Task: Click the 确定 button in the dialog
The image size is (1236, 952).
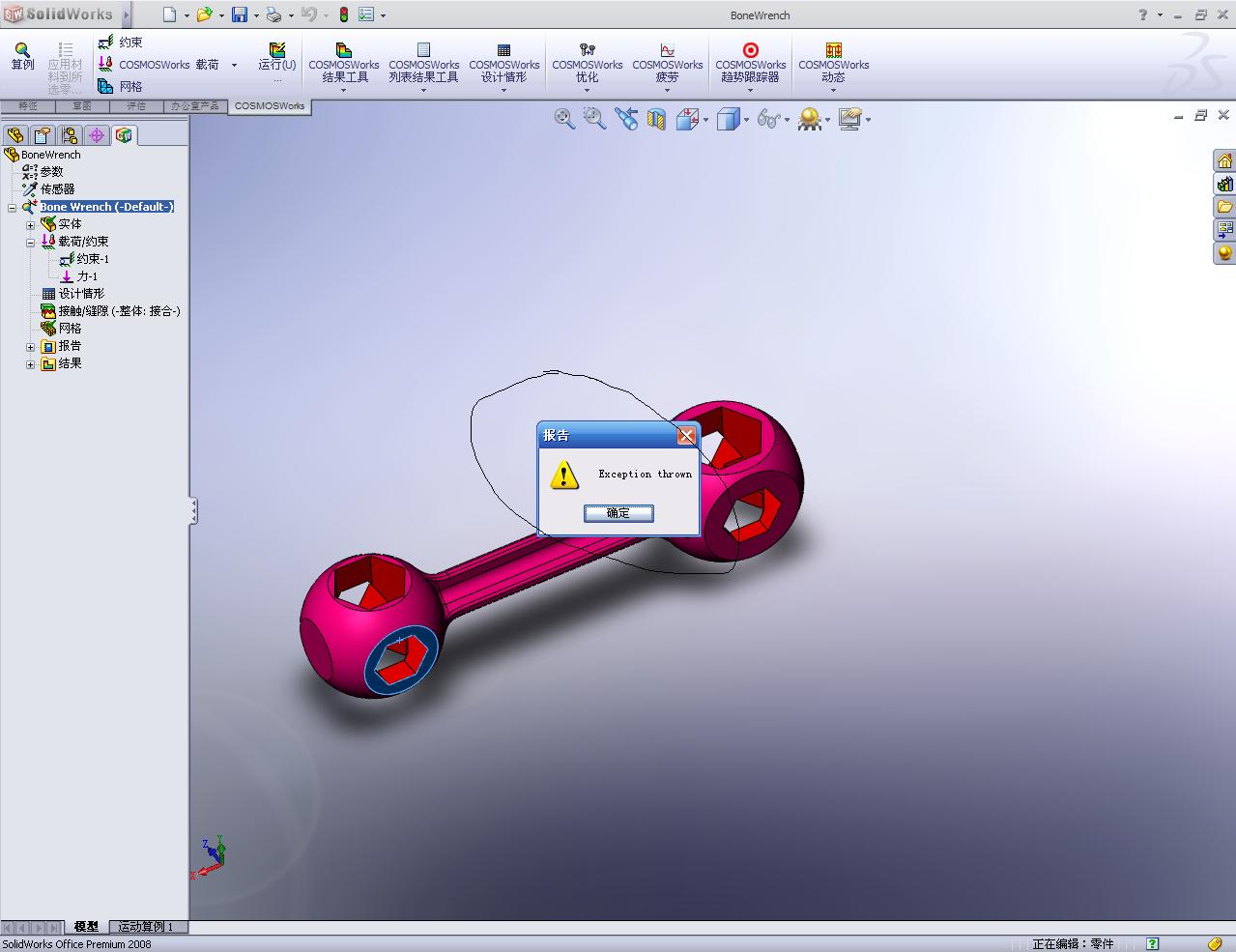Action: click(618, 513)
